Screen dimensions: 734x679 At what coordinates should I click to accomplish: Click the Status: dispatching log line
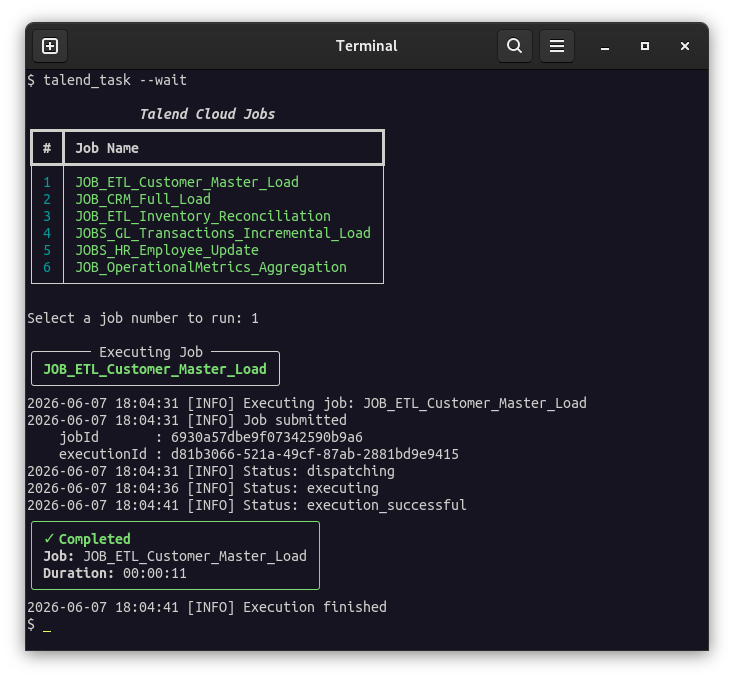coord(211,471)
